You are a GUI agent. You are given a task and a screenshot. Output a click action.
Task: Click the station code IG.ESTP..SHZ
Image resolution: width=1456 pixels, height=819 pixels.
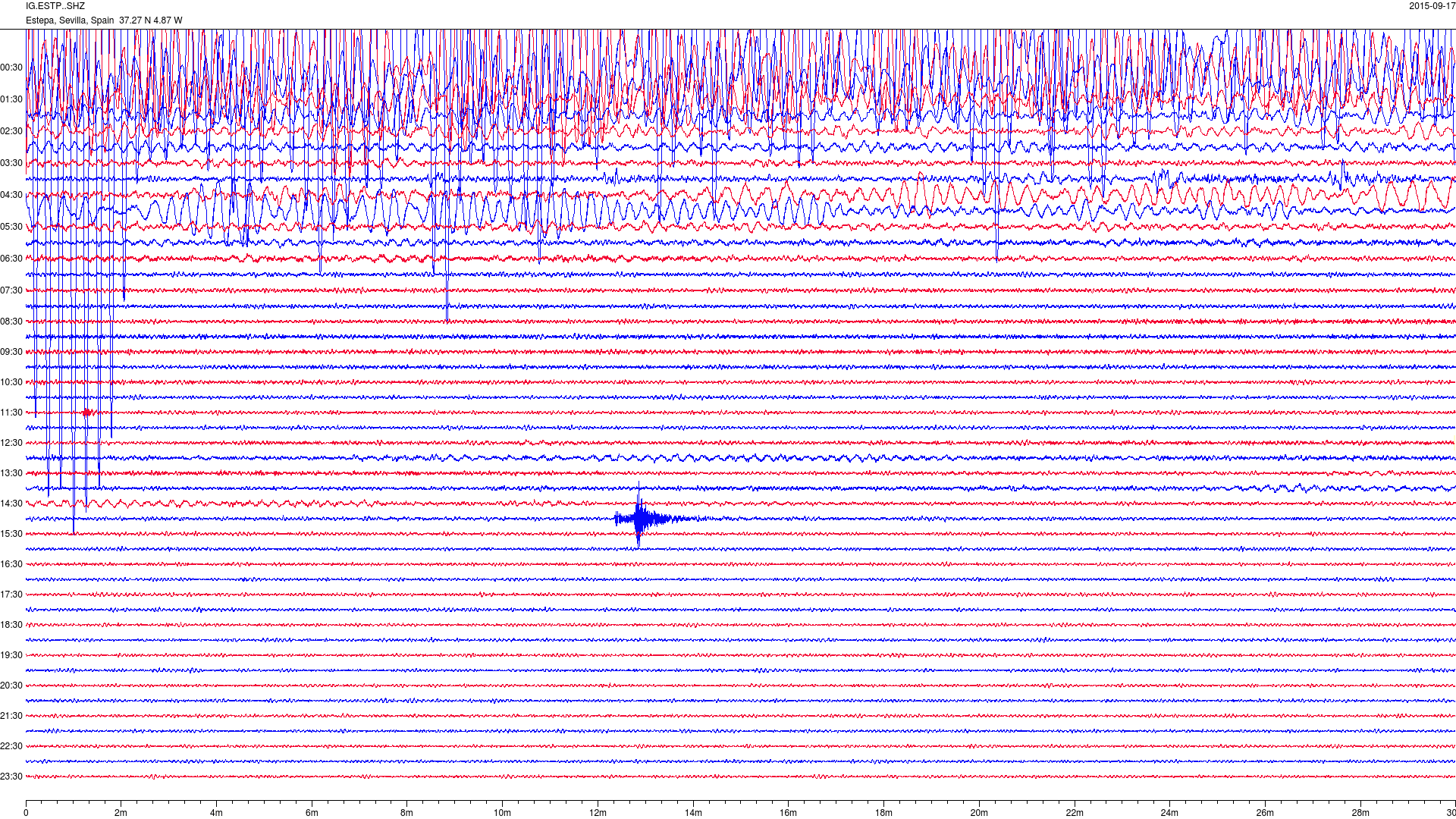pos(55,6)
